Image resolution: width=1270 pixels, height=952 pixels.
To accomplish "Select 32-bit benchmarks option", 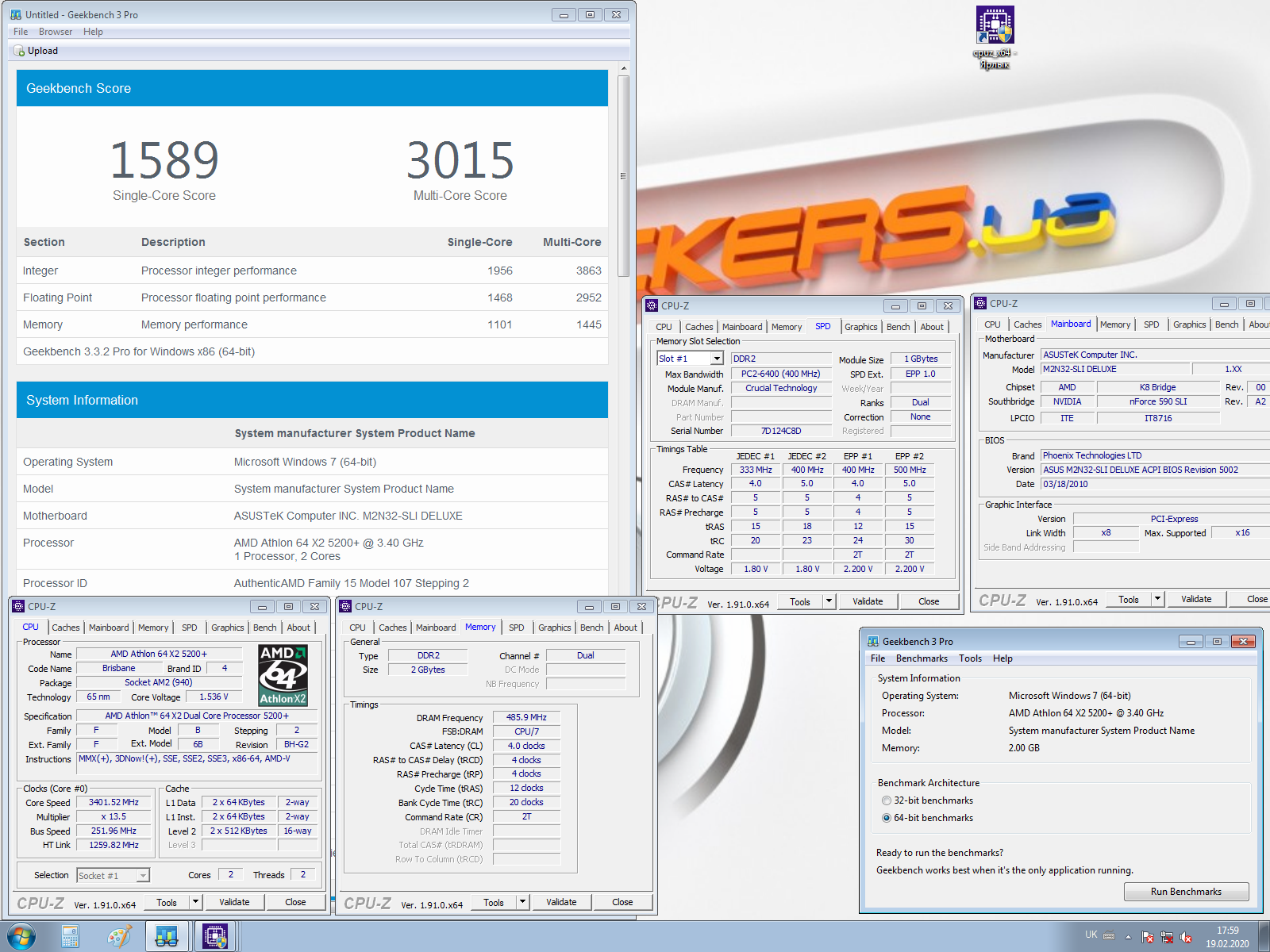I will click(x=886, y=800).
